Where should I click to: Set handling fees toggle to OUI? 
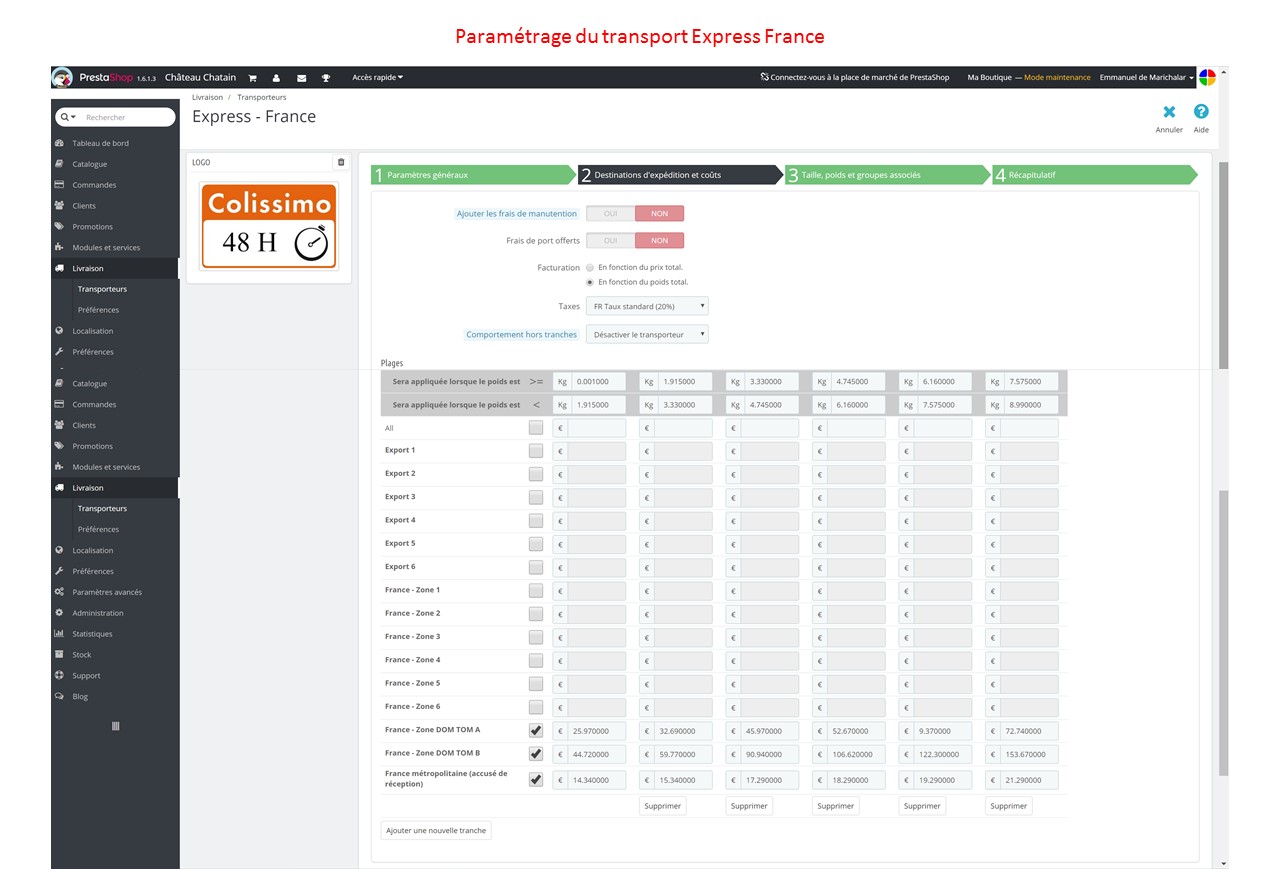(610, 214)
